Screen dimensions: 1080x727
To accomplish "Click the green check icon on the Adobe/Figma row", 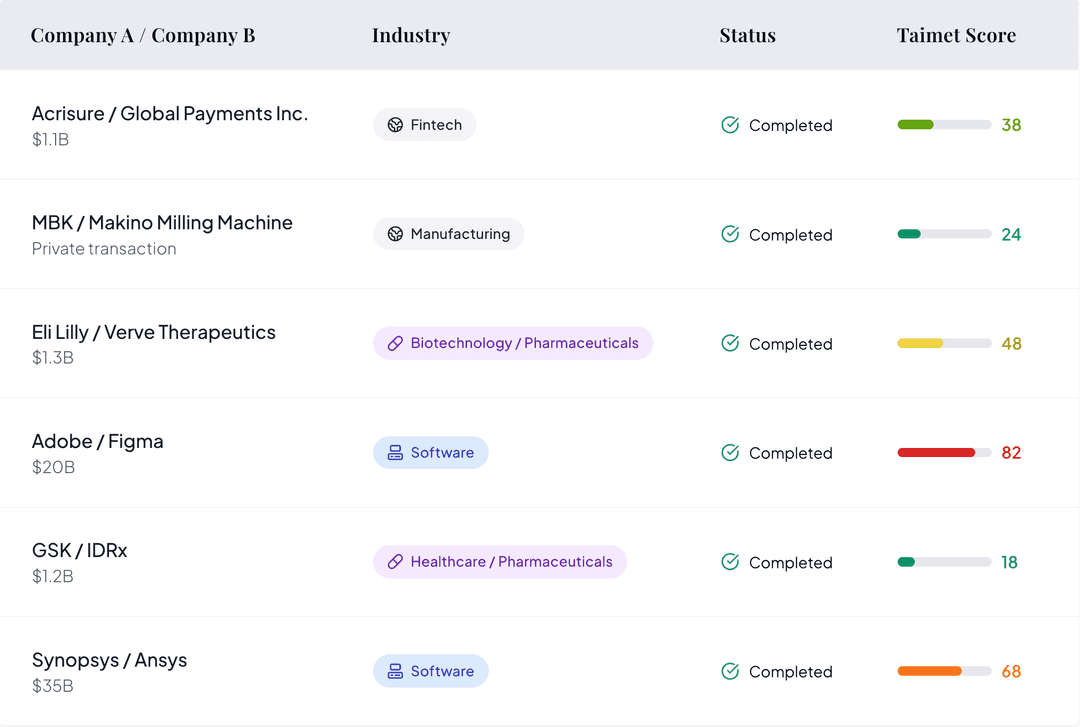I will pyautogui.click(x=729, y=452).
